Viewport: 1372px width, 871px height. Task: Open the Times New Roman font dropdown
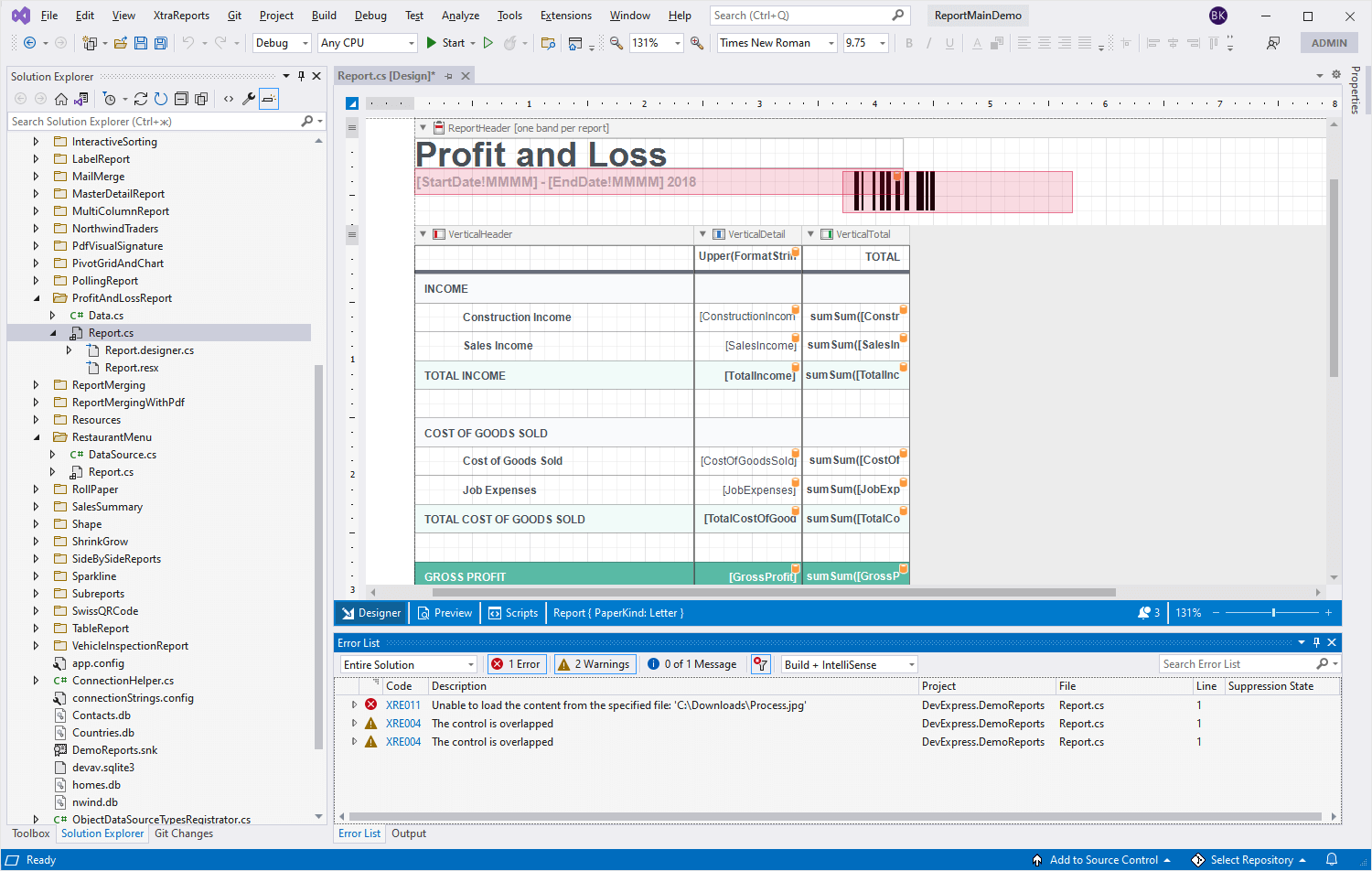click(829, 42)
